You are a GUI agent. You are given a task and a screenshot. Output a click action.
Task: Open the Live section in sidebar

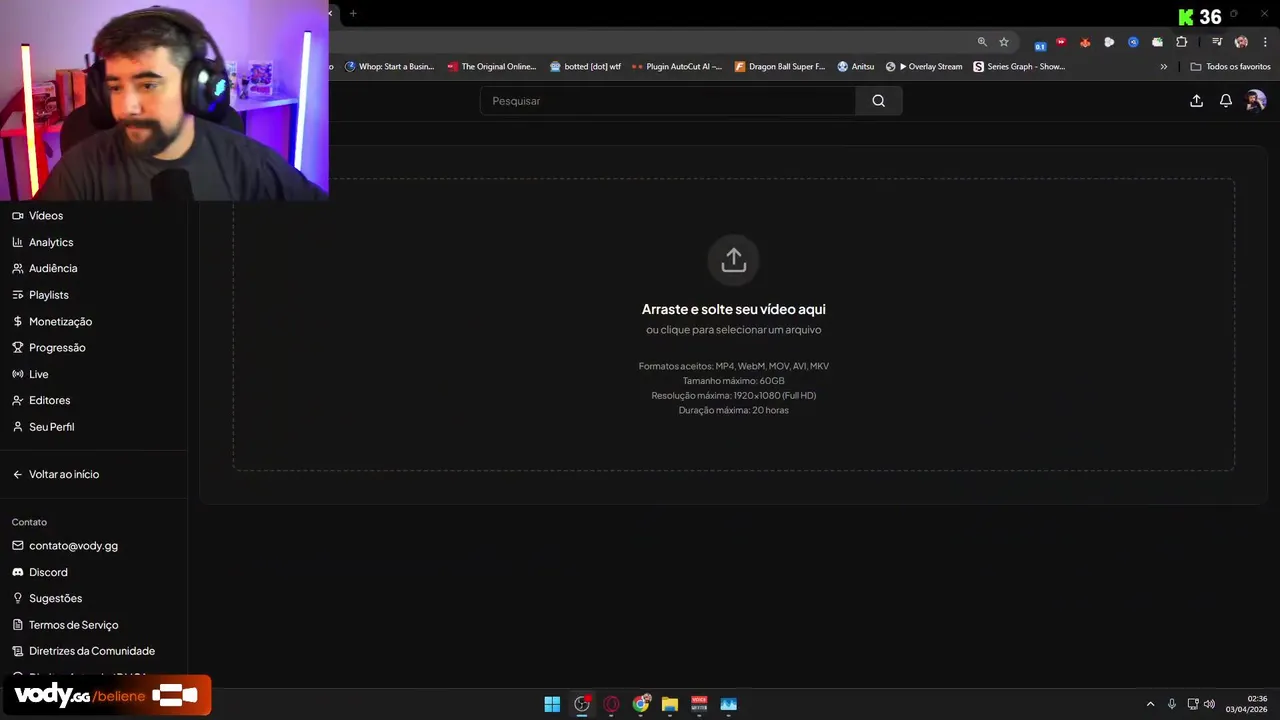tap(30, 374)
